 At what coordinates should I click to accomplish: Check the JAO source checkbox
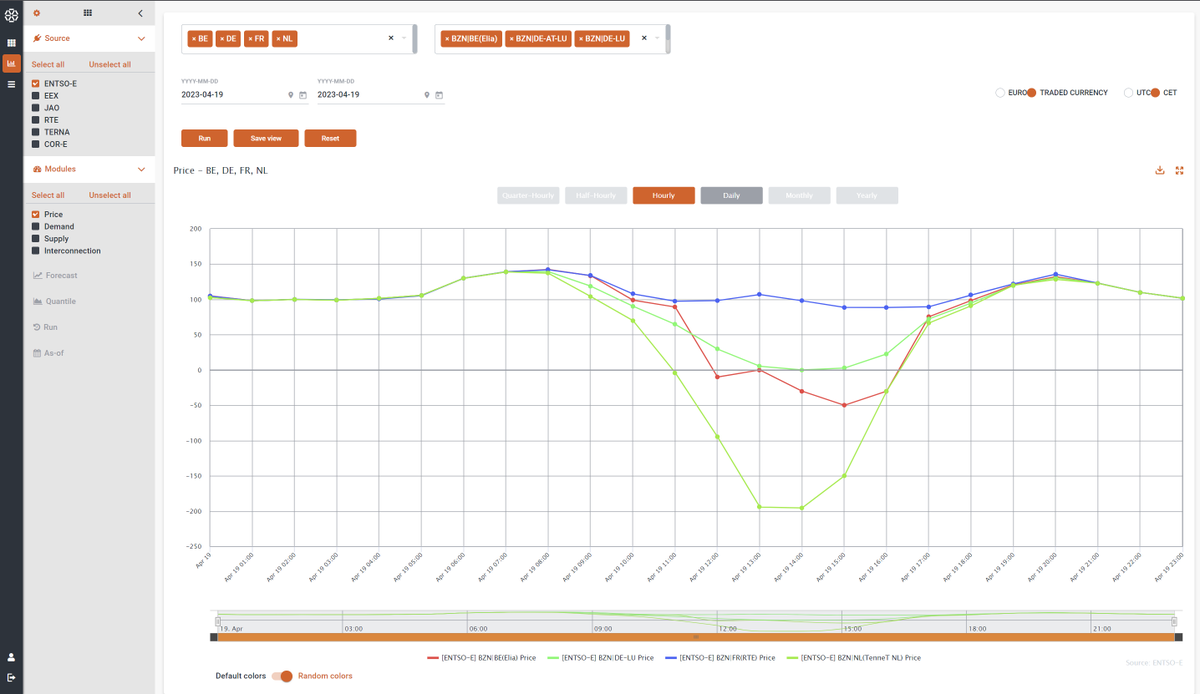tap(36, 108)
